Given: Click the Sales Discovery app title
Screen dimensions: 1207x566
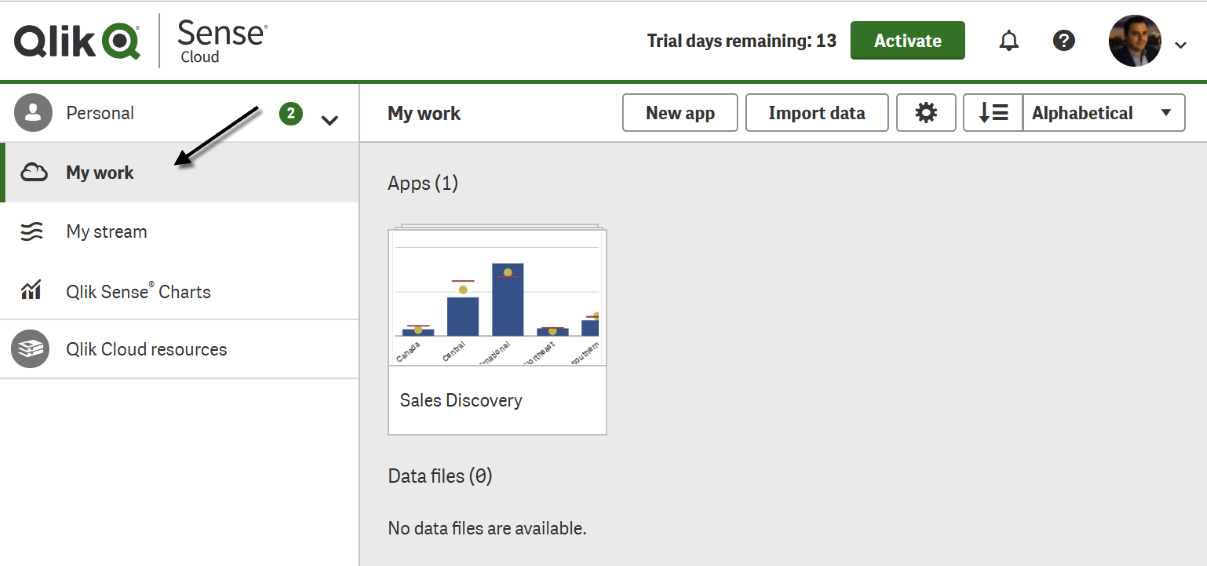Looking at the screenshot, I should (x=461, y=400).
